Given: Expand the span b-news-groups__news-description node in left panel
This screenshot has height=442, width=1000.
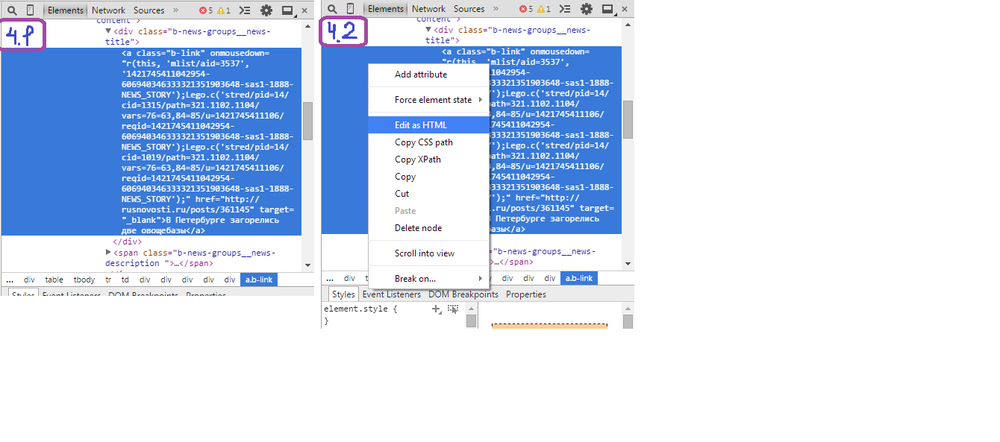Looking at the screenshot, I should (x=109, y=252).
